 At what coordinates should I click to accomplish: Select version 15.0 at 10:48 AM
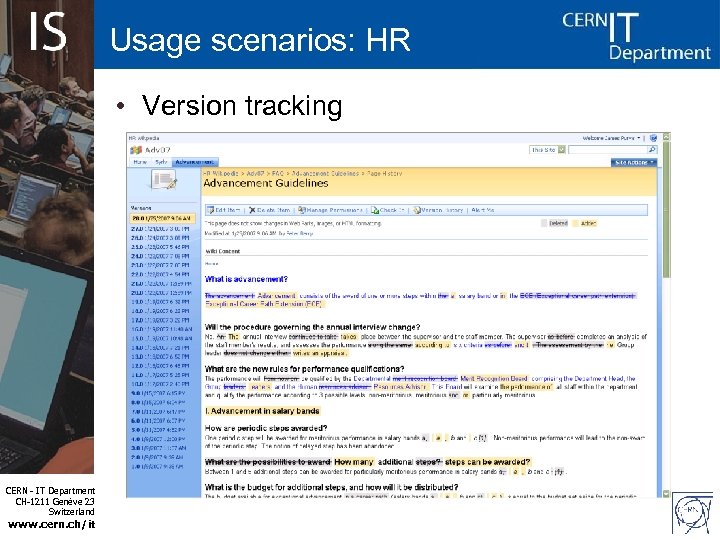[162, 338]
